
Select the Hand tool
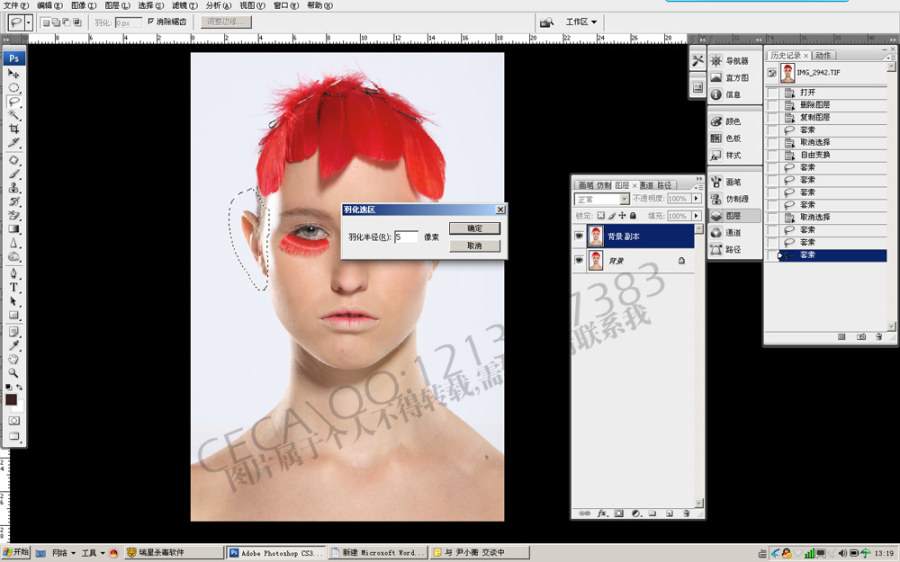(14, 359)
